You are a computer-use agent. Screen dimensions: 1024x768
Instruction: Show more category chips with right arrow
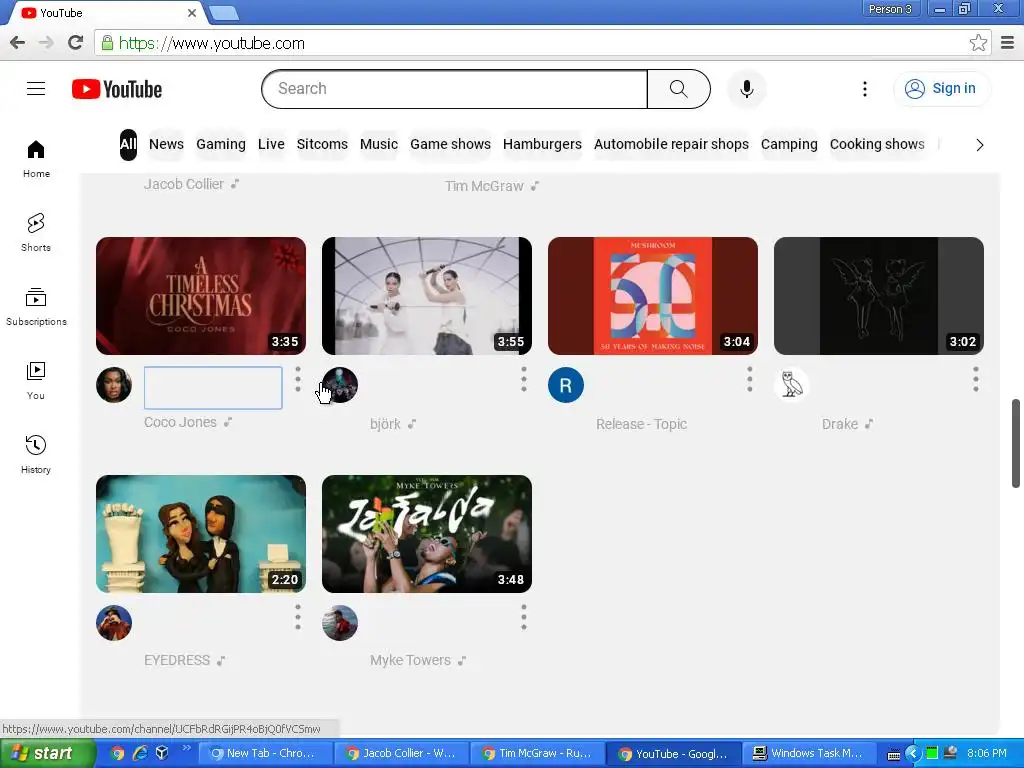tap(979, 145)
